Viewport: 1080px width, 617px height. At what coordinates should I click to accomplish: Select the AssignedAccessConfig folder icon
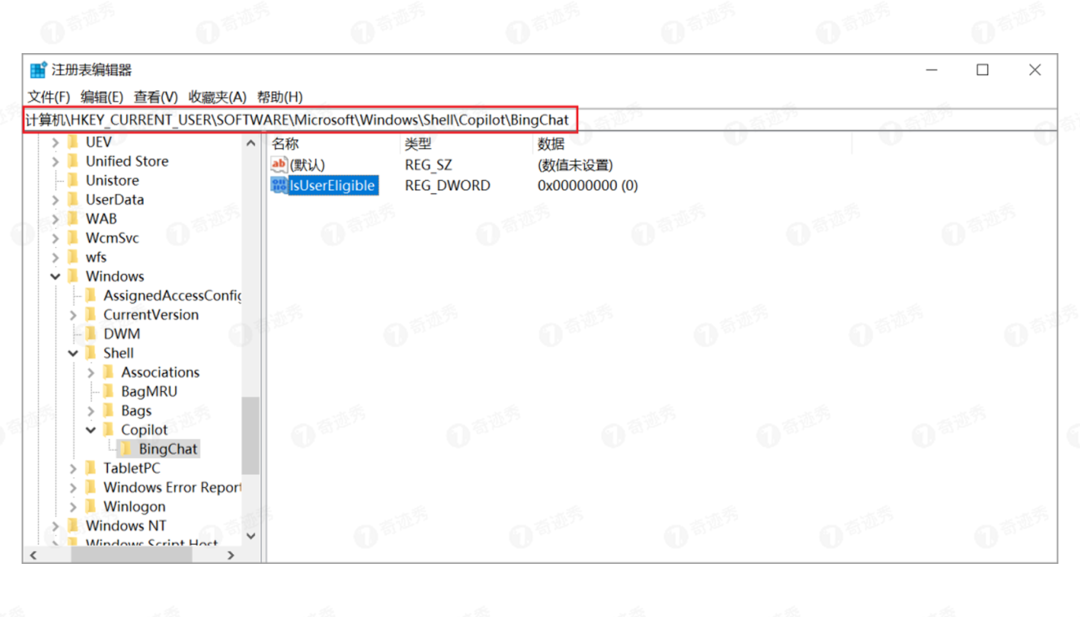[91, 295]
